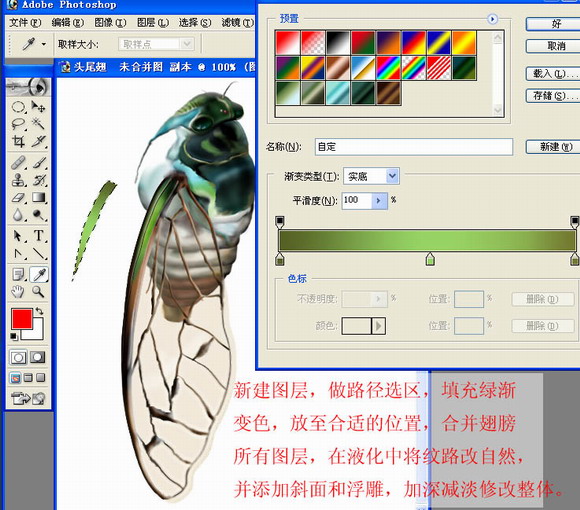Click the 平滑度 value field showing 100
Screen dimensions: 580x510
pyautogui.click(x=357, y=200)
